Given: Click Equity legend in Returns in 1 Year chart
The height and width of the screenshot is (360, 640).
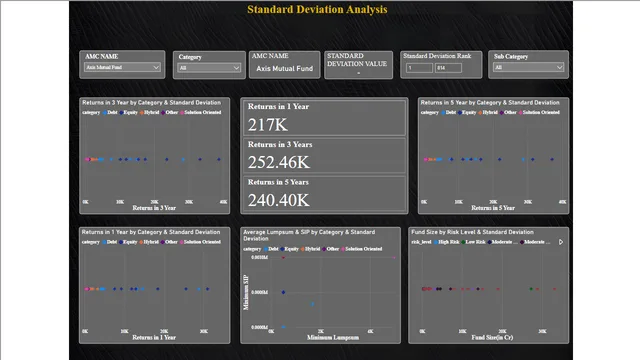Looking at the screenshot, I should [128, 242].
